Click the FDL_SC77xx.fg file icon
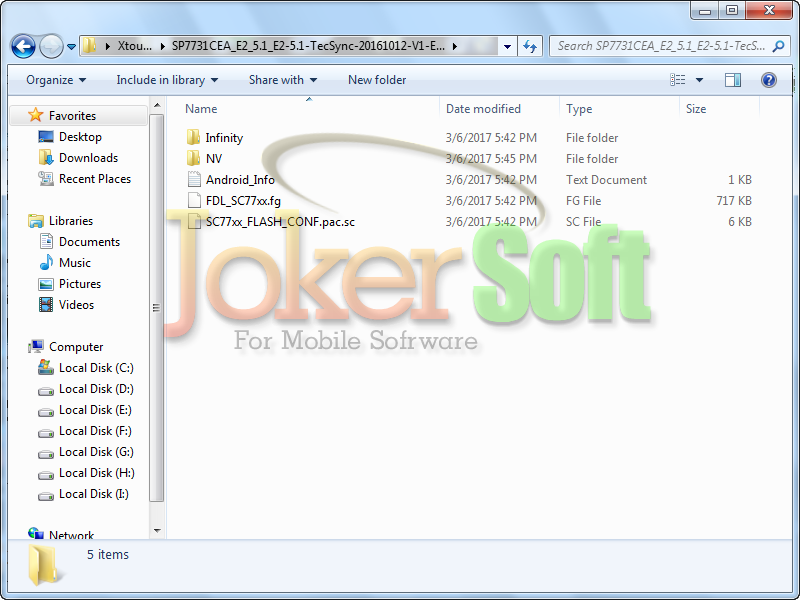Image resolution: width=800 pixels, height=600 pixels. [x=194, y=201]
